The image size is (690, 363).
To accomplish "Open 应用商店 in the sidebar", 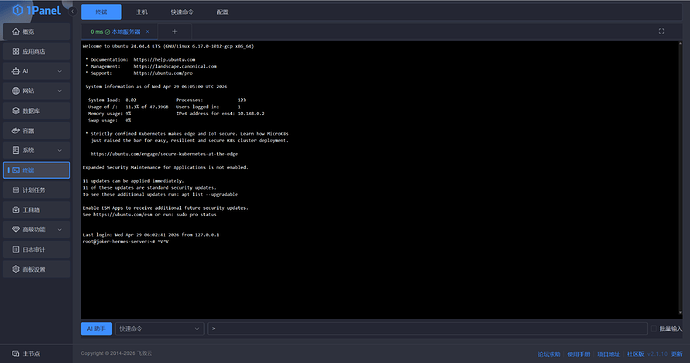I will 37,51.
